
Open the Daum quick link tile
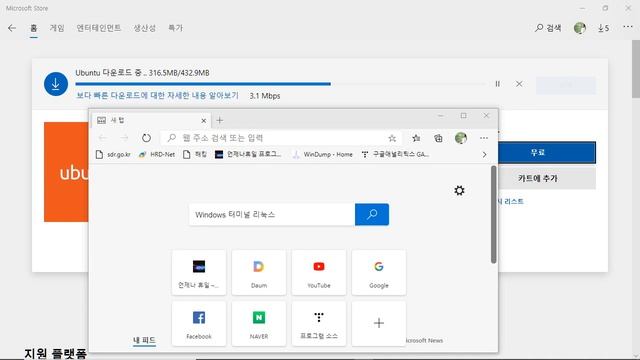[259, 273]
